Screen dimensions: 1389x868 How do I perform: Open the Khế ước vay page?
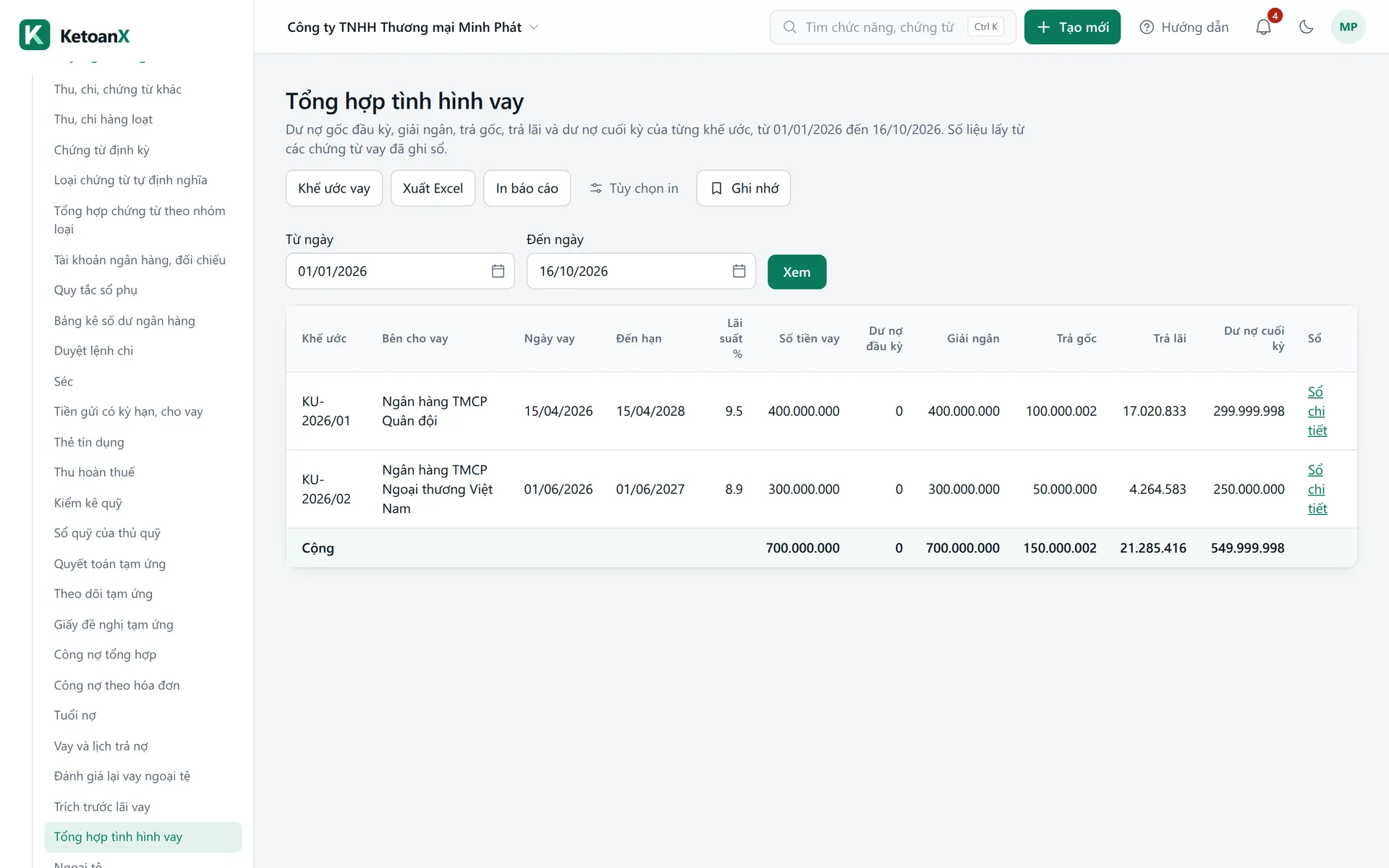(x=334, y=188)
